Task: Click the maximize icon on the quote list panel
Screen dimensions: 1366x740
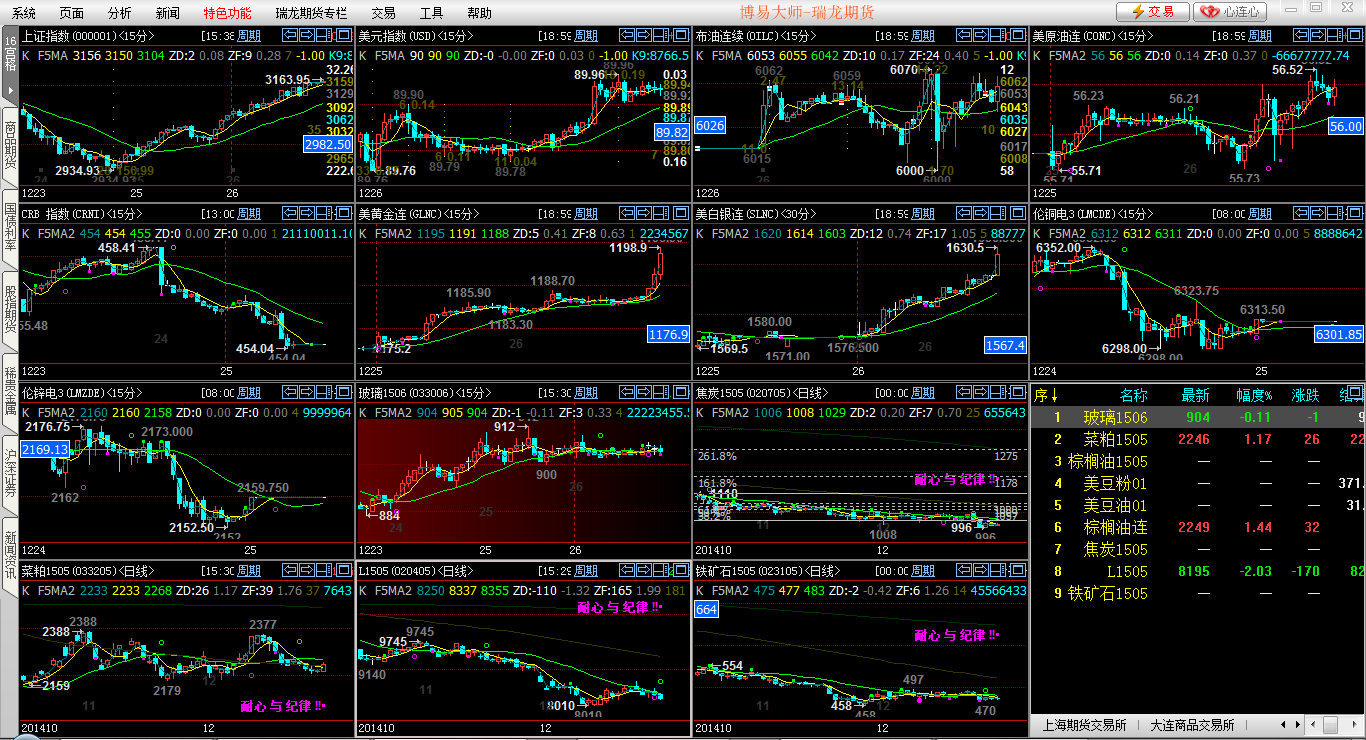Action: (x=1355, y=393)
